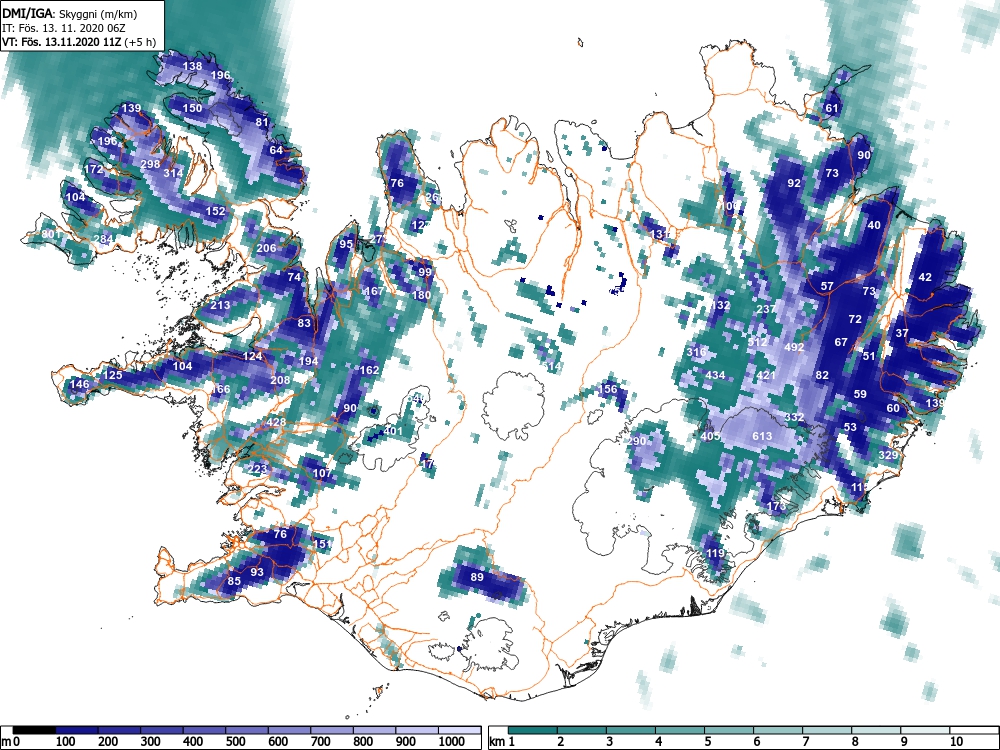Viewport: 1000px width, 750px height.
Task: Click the visibility value 428
Action: (276, 422)
